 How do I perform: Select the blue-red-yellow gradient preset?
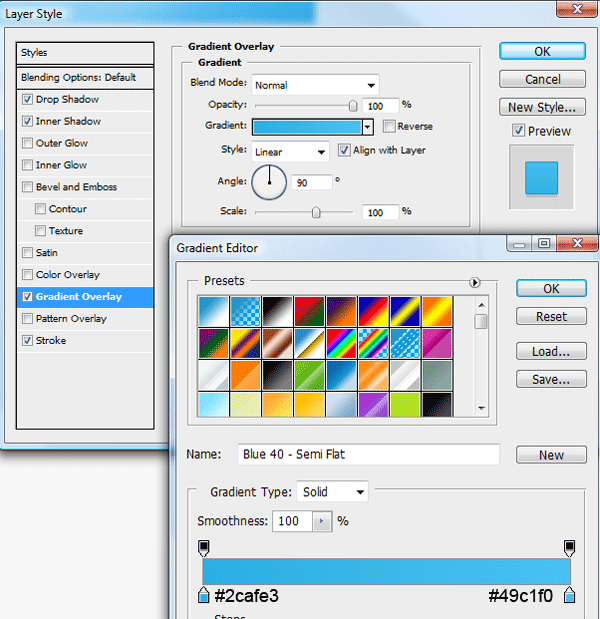click(x=373, y=311)
